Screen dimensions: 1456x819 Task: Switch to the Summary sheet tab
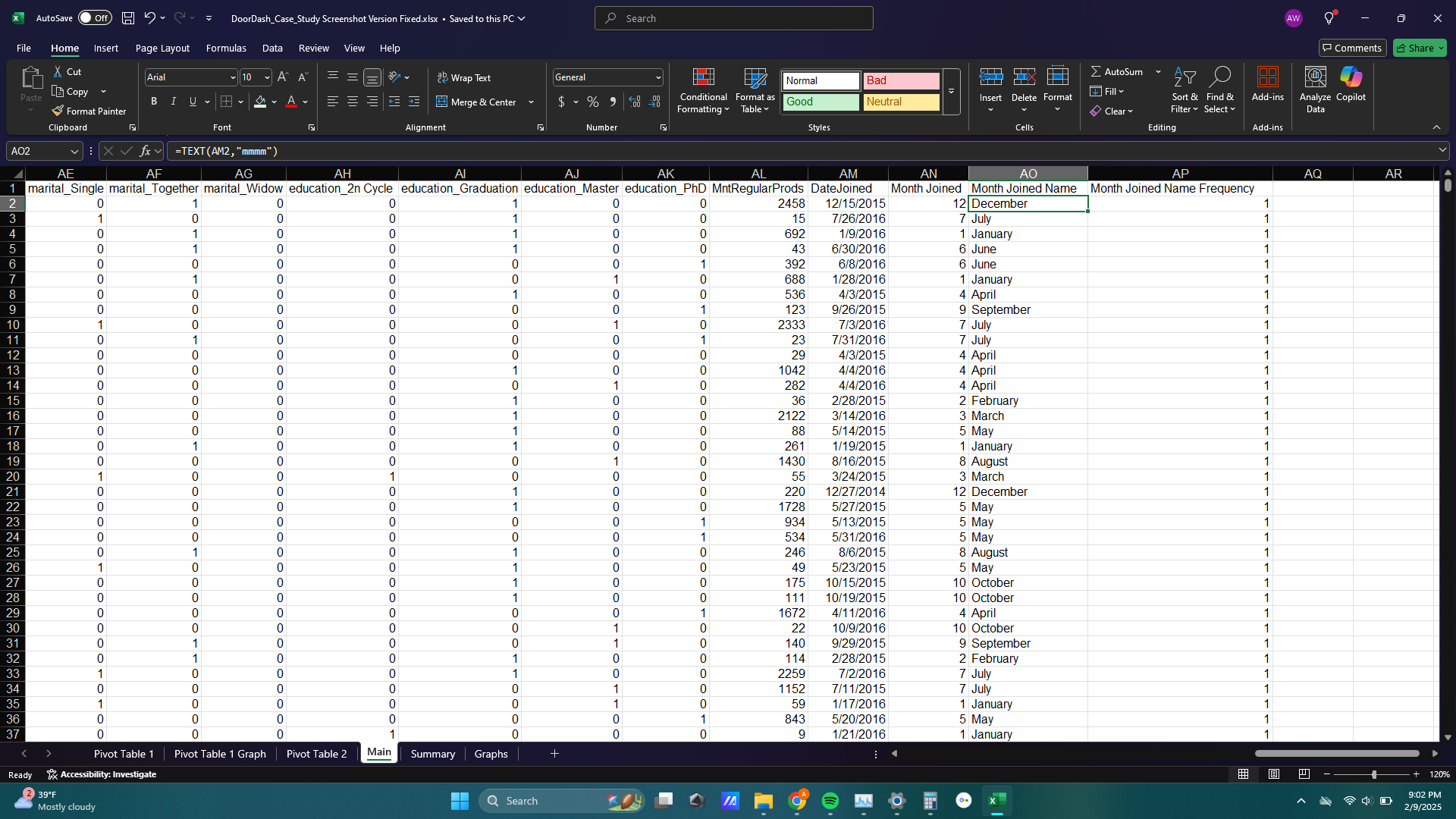click(x=432, y=754)
